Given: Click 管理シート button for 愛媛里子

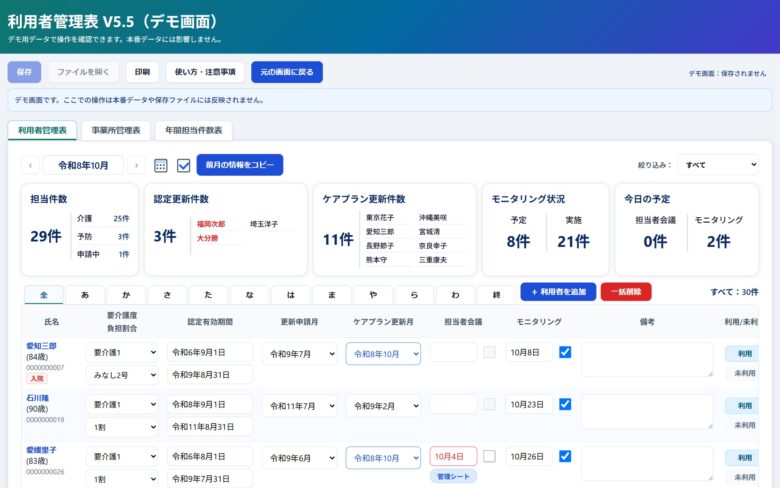Looking at the screenshot, I should [453, 477].
